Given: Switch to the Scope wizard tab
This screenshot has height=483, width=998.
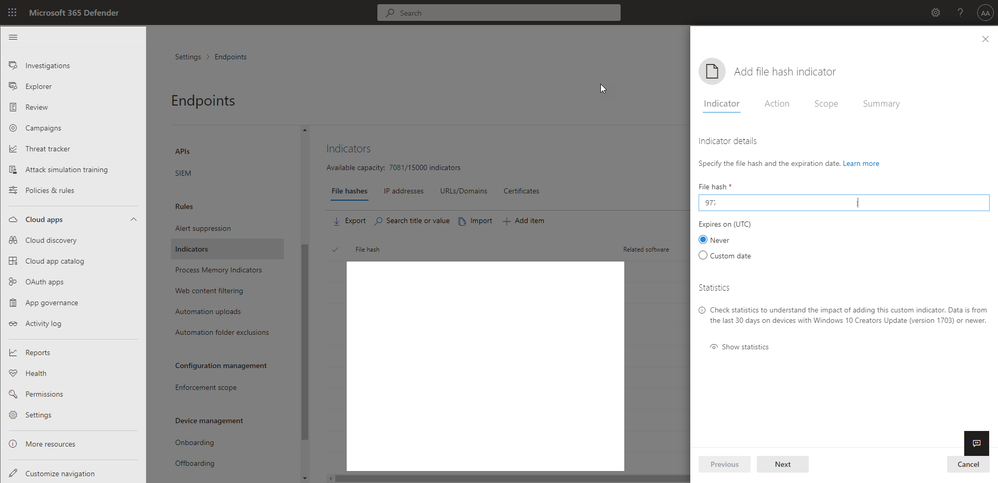Looking at the screenshot, I should tap(826, 104).
